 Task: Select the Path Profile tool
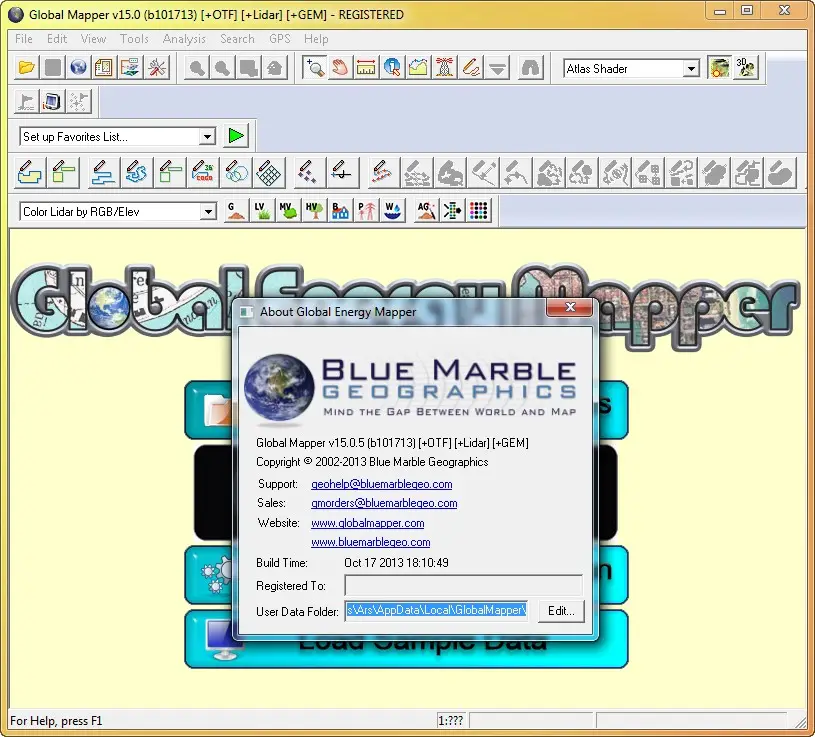tap(418, 68)
